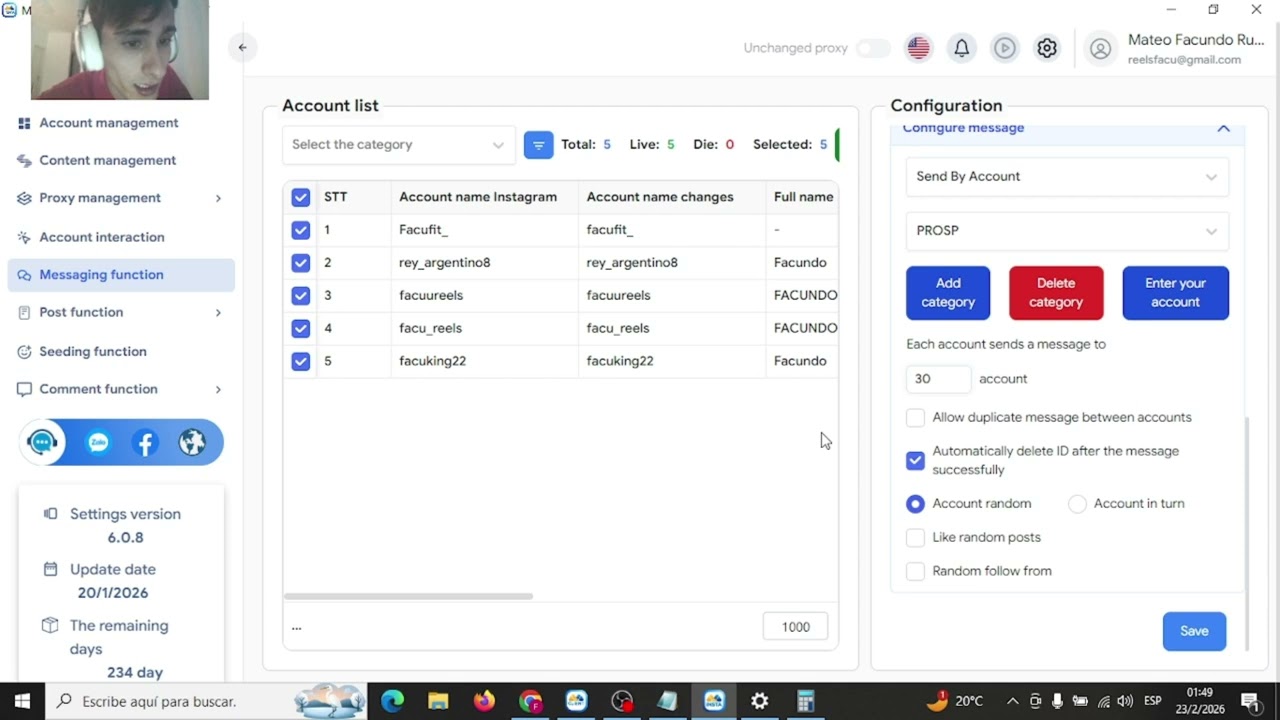Expand the Comment function submenu arrow
1280x720 pixels.
coord(218,389)
